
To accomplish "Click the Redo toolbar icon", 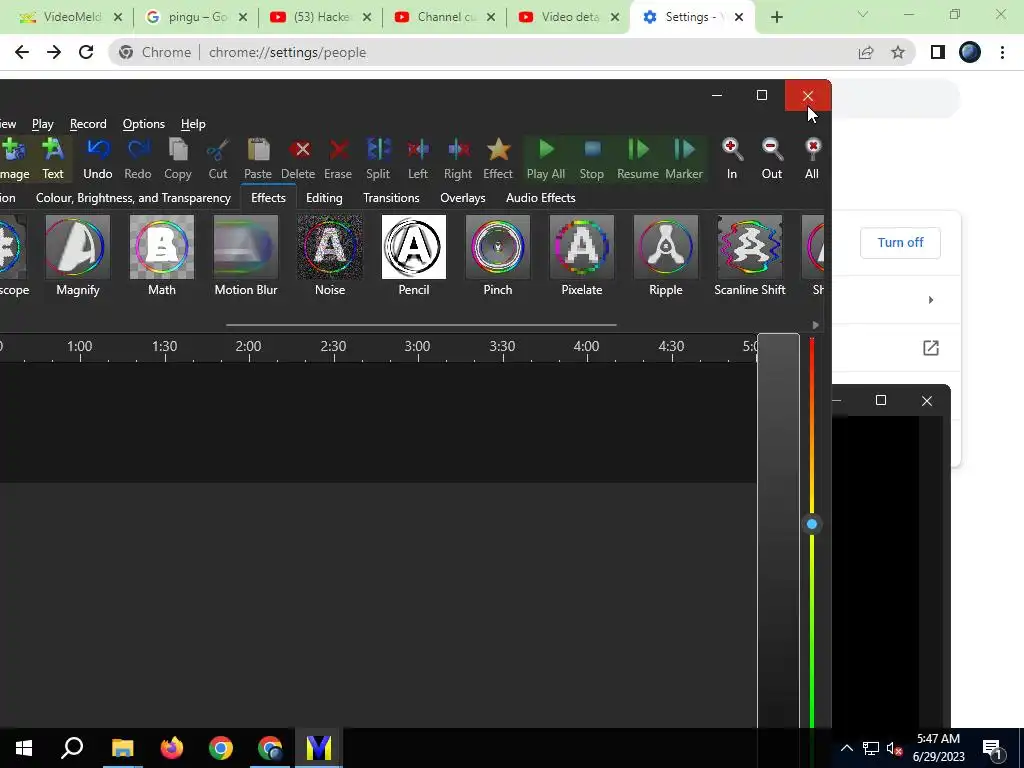I will (138, 159).
